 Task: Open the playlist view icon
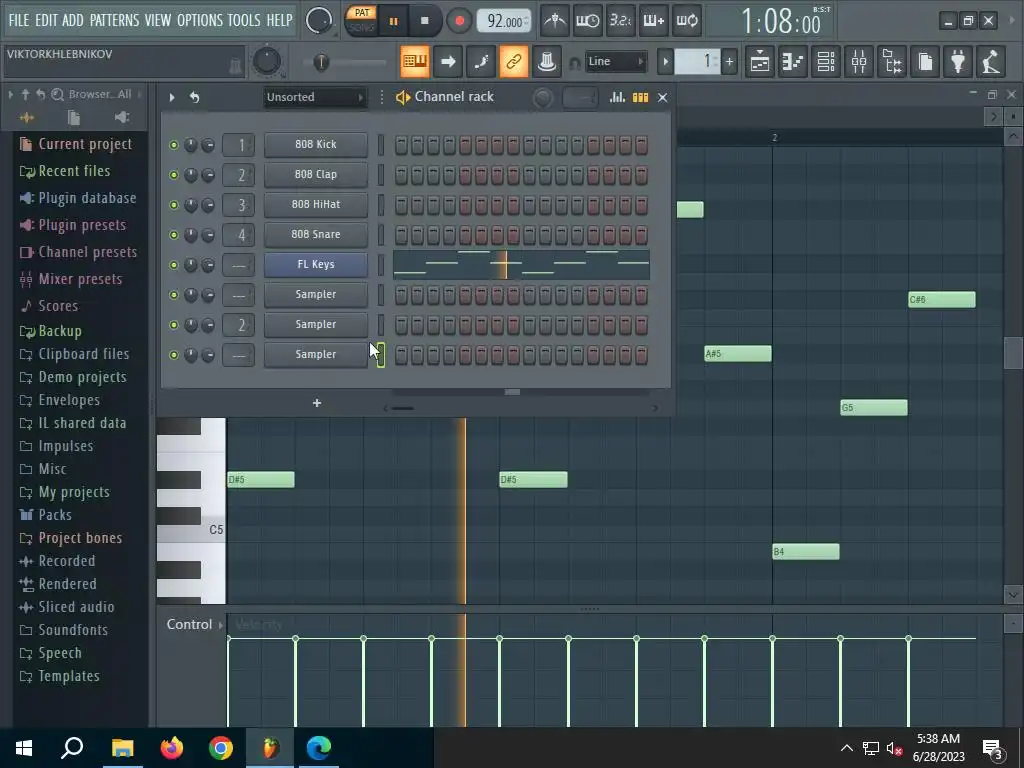click(x=760, y=62)
